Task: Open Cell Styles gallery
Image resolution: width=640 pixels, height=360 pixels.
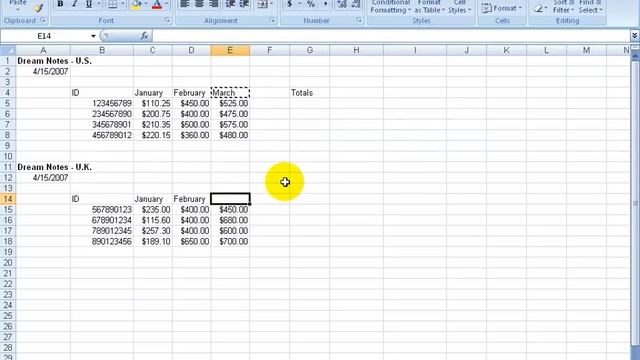Action: [460, 7]
